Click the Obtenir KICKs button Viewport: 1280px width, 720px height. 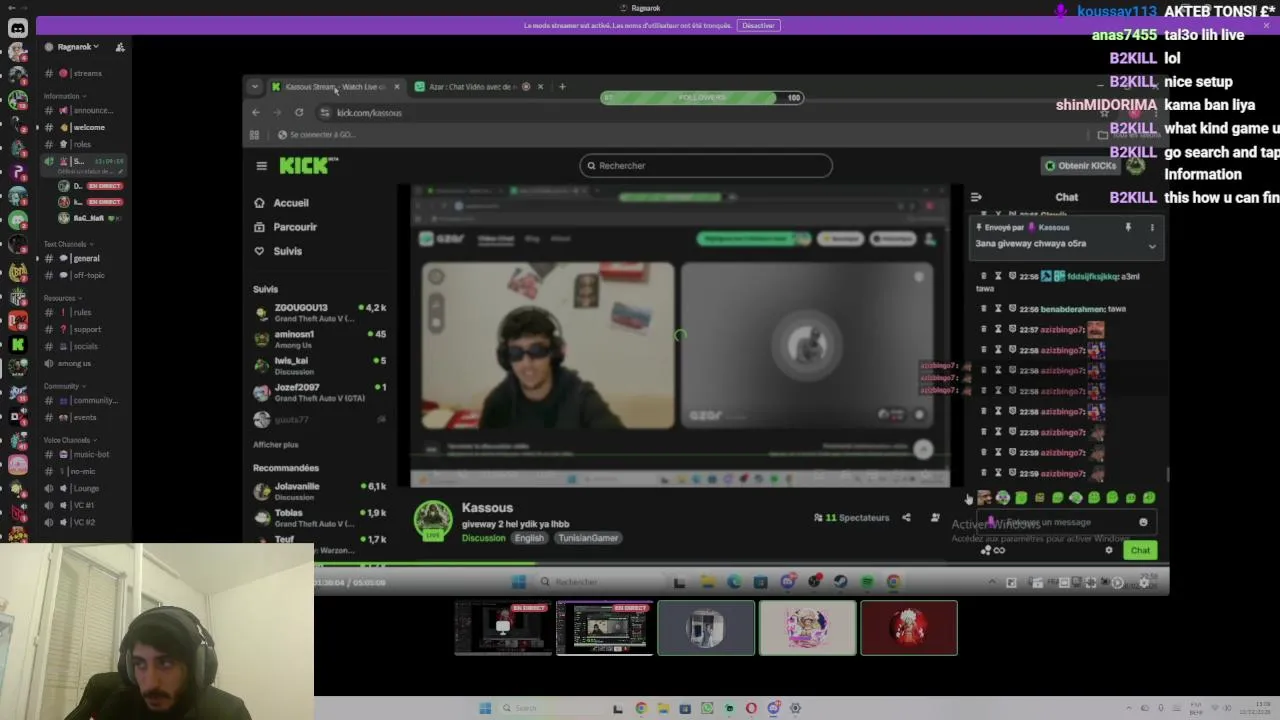click(x=1080, y=166)
